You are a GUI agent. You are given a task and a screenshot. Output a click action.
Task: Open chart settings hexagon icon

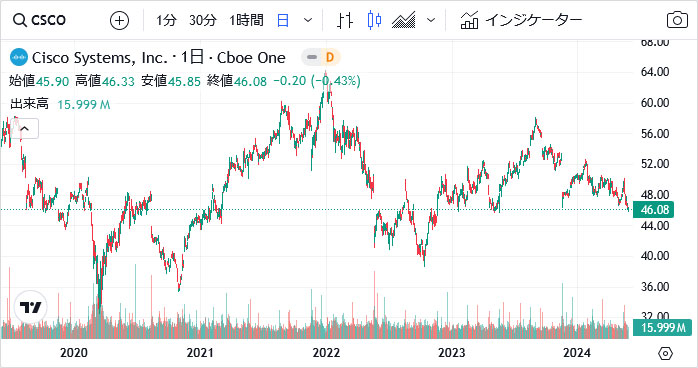click(665, 354)
